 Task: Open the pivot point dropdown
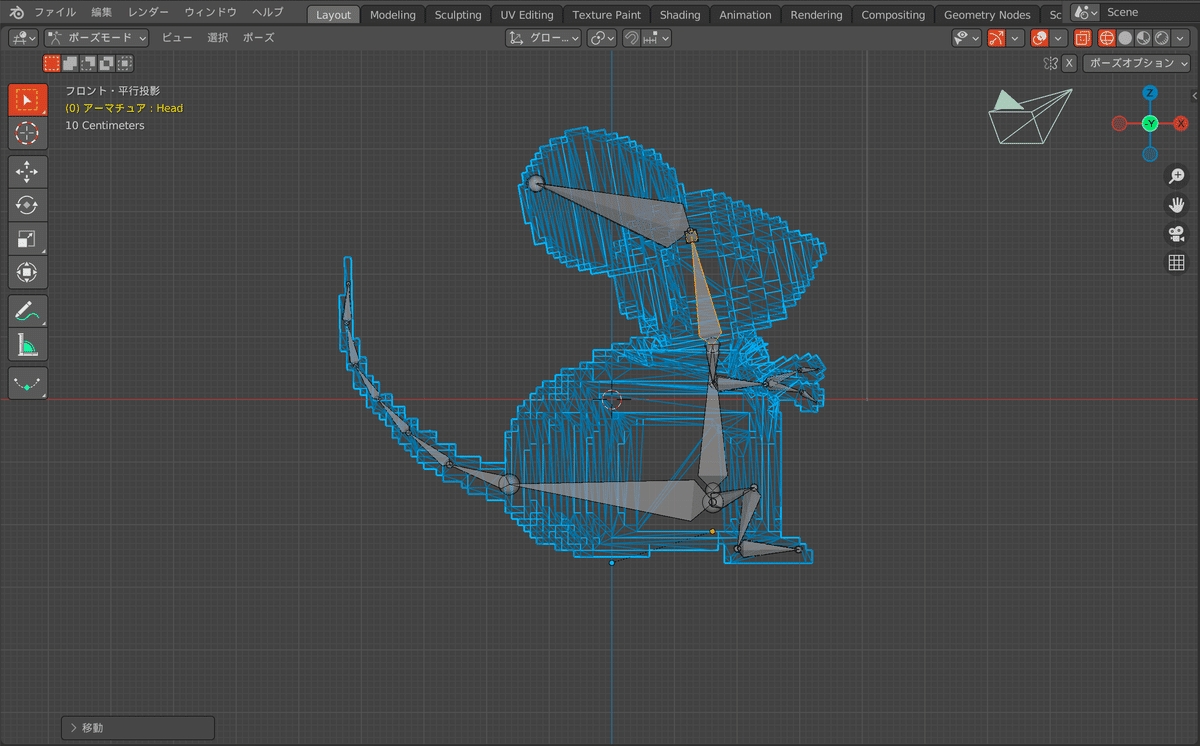tap(600, 38)
